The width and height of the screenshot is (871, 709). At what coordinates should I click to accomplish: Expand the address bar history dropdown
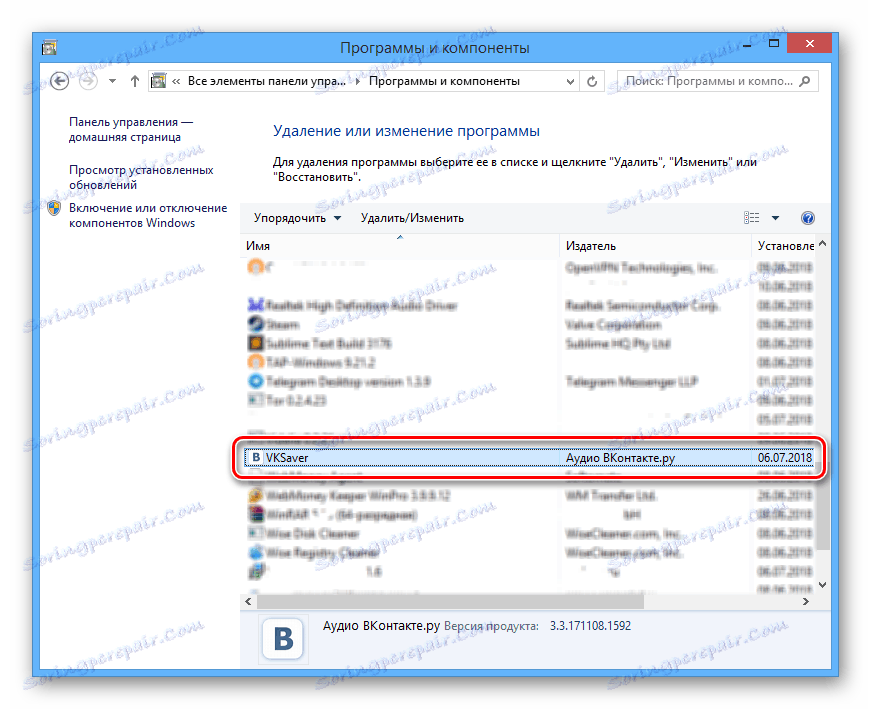[x=570, y=82]
